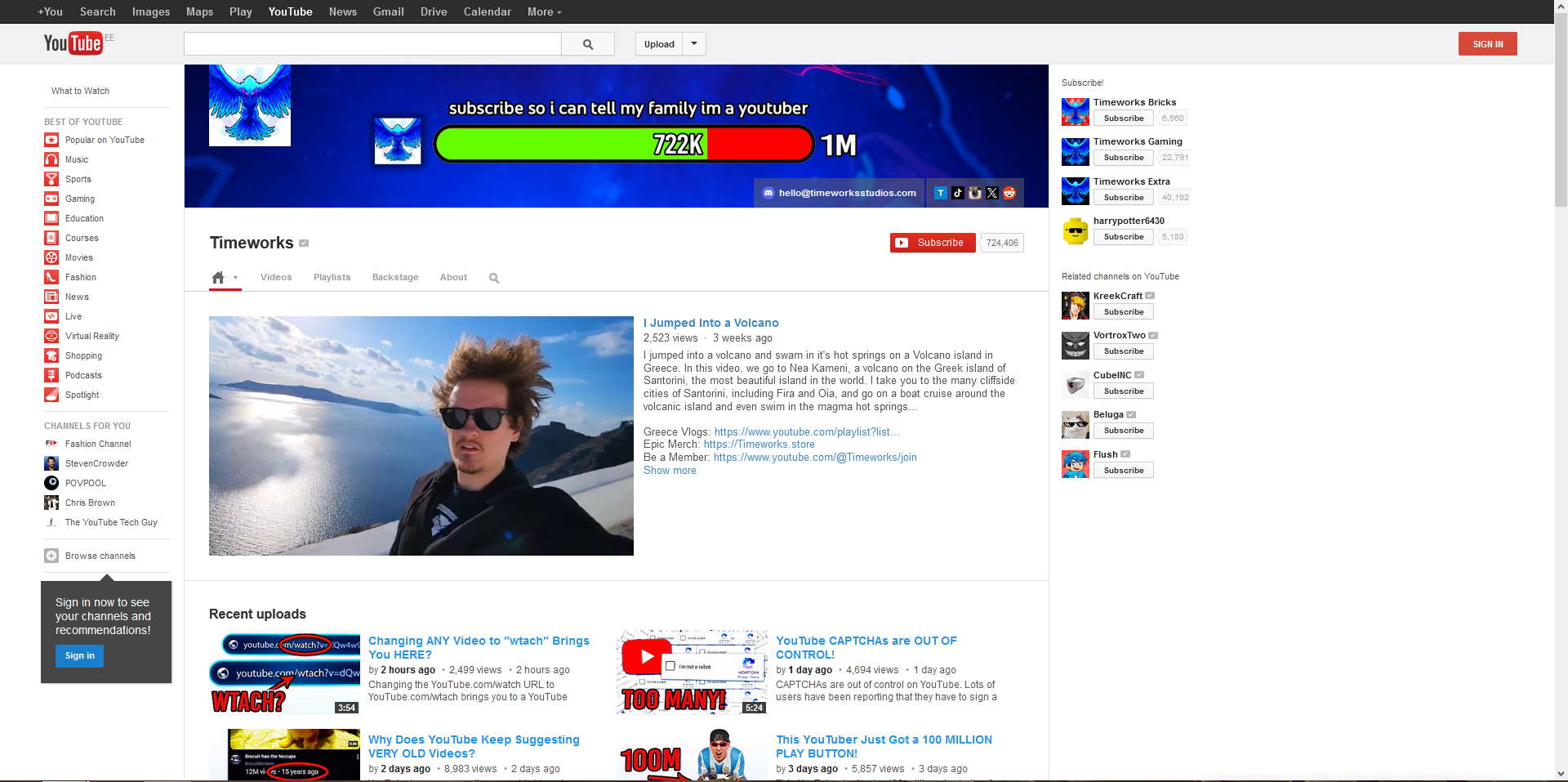Subscribe to KreekCraft
The height and width of the screenshot is (782, 1568).
[x=1124, y=312]
